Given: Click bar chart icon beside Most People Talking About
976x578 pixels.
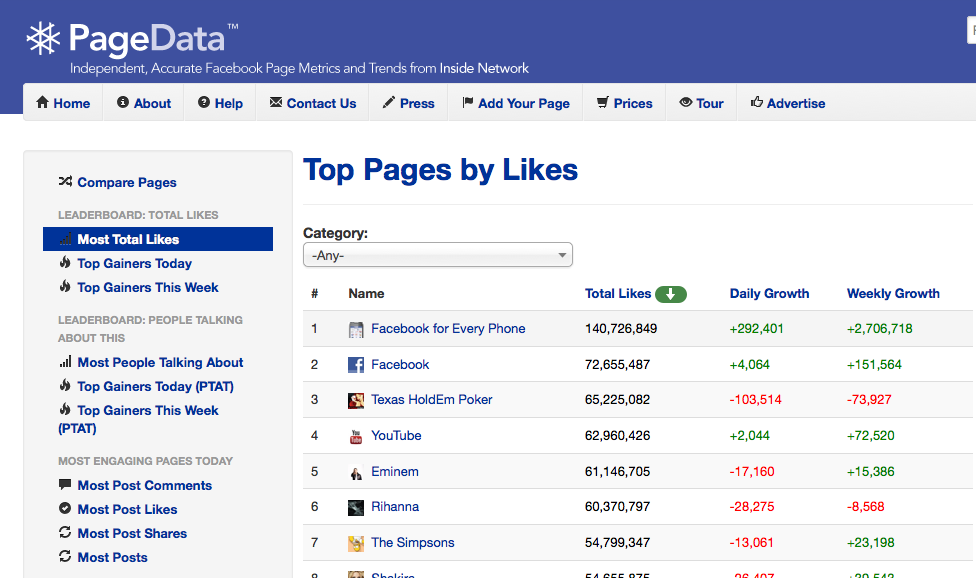Looking at the screenshot, I should coord(65,361).
